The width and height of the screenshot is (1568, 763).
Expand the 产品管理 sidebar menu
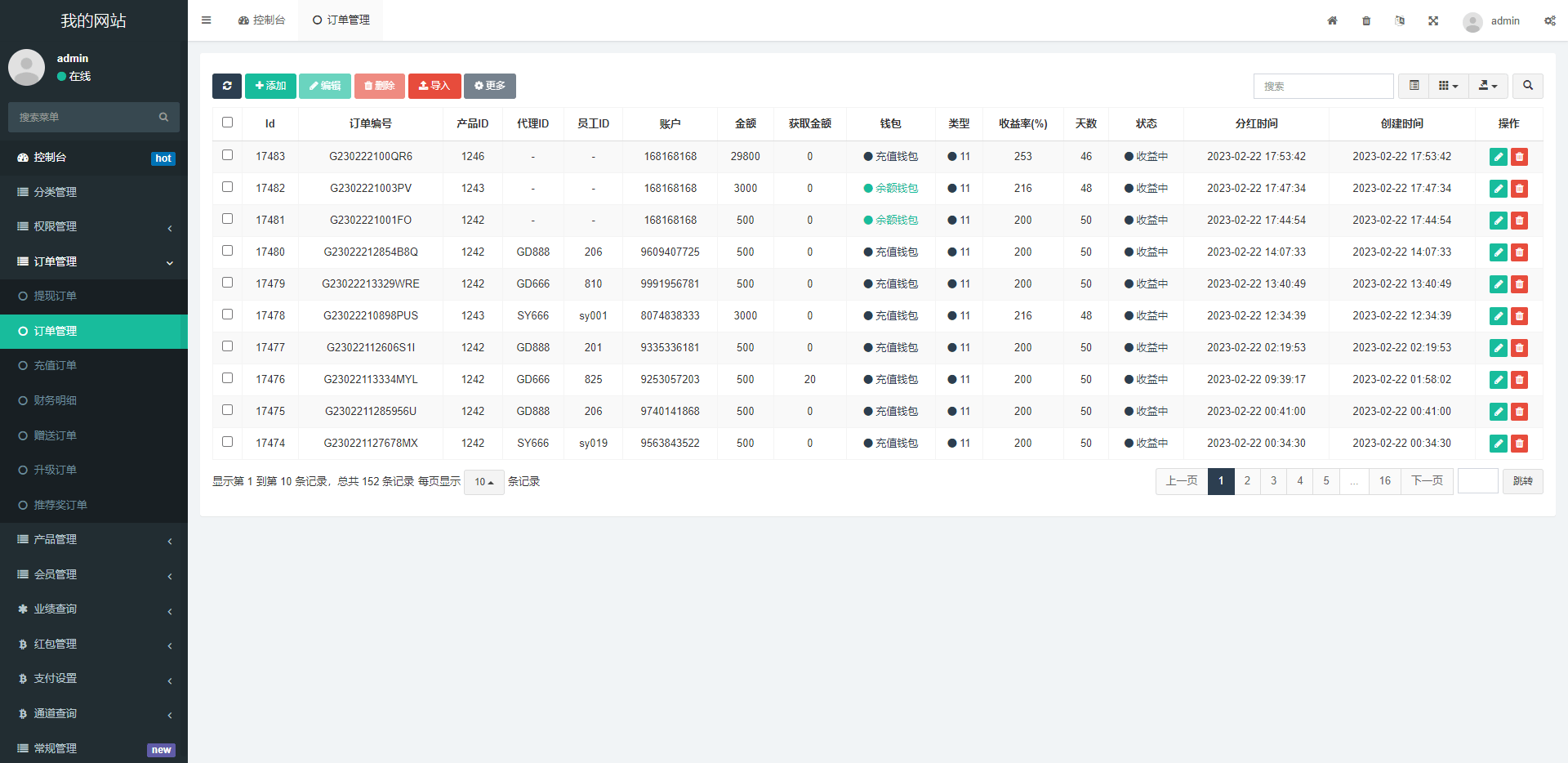(94, 540)
